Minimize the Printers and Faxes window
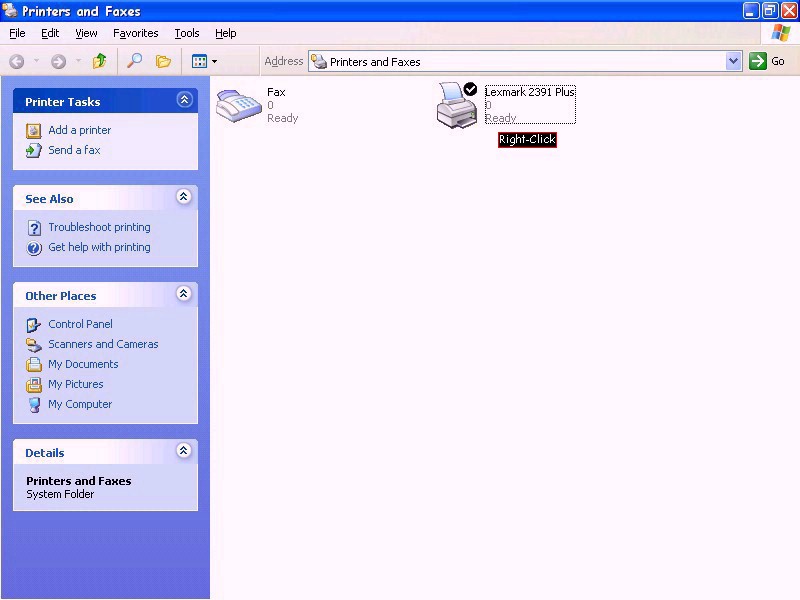Image resolution: width=800 pixels, height=600 pixels. click(x=750, y=11)
